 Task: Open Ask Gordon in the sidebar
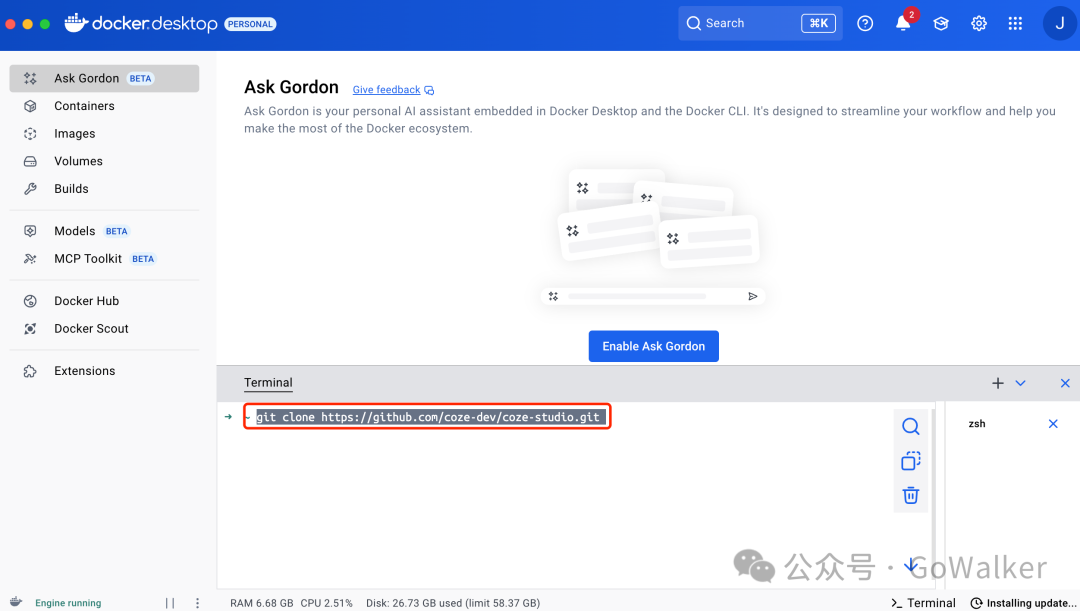tap(104, 79)
